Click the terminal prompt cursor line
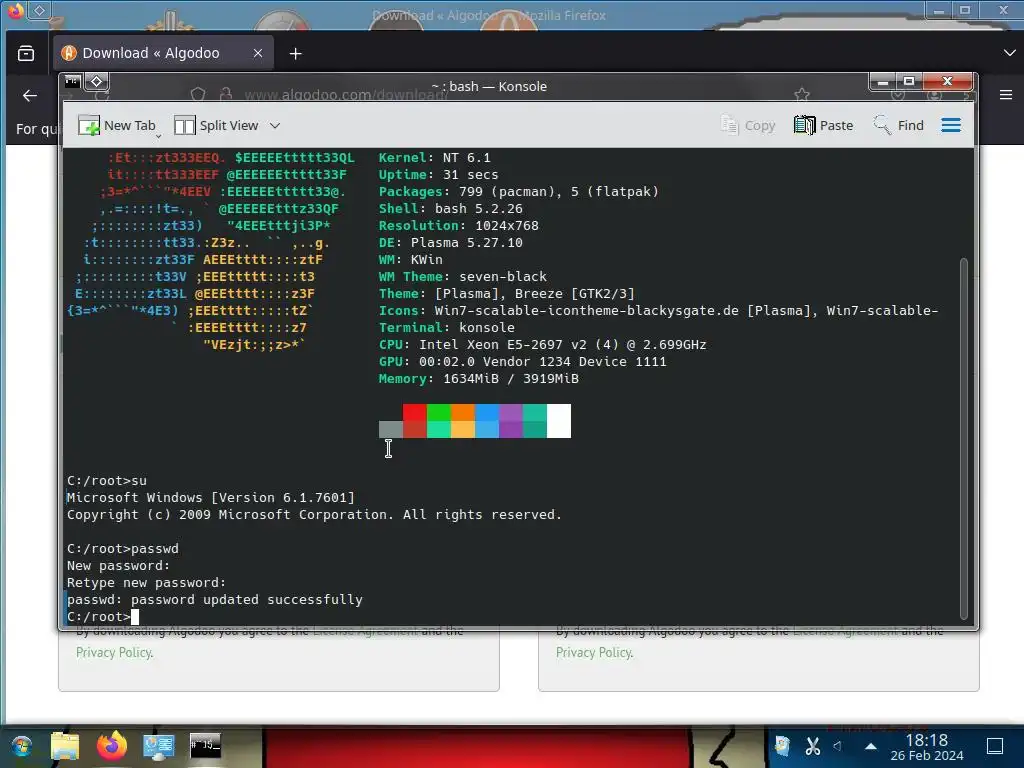 coord(103,616)
